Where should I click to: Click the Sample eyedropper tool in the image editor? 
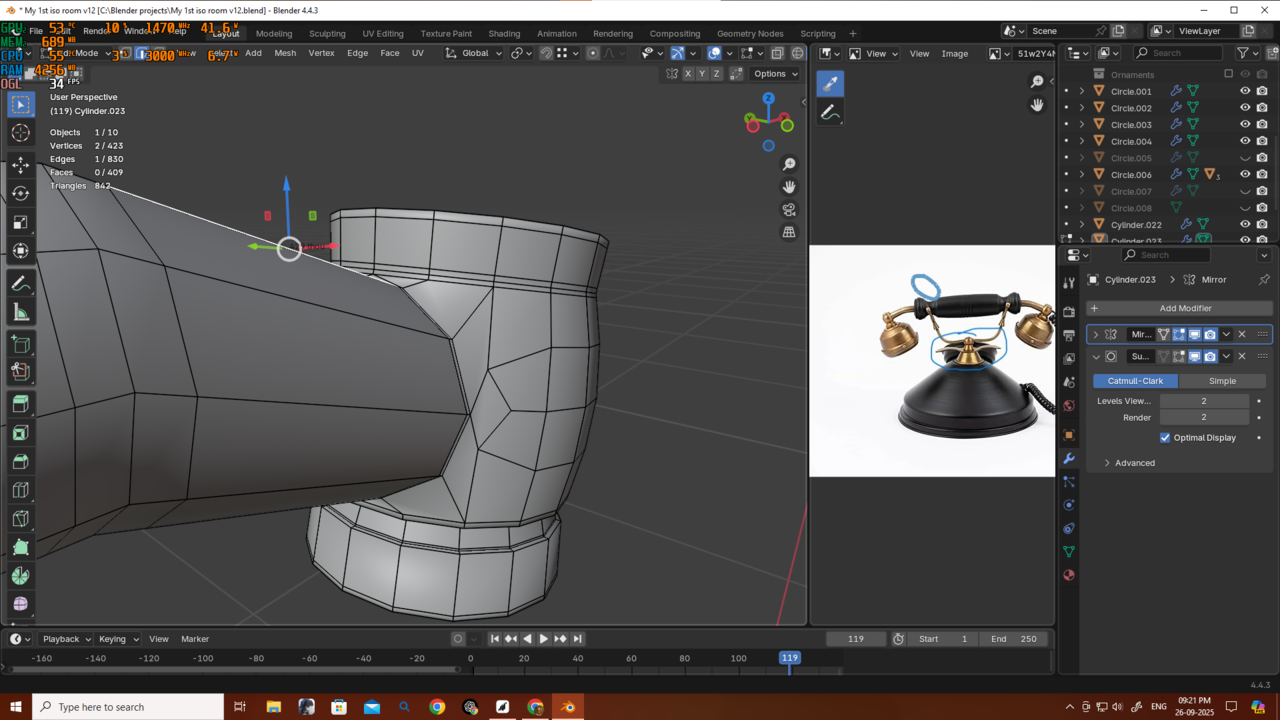pyautogui.click(x=830, y=84)
